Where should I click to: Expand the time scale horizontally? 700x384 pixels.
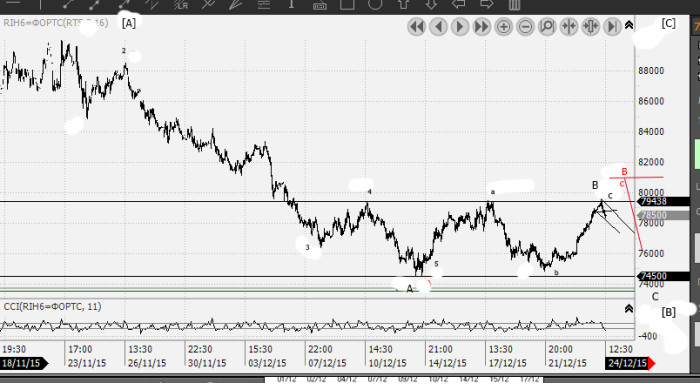[591, 27]
